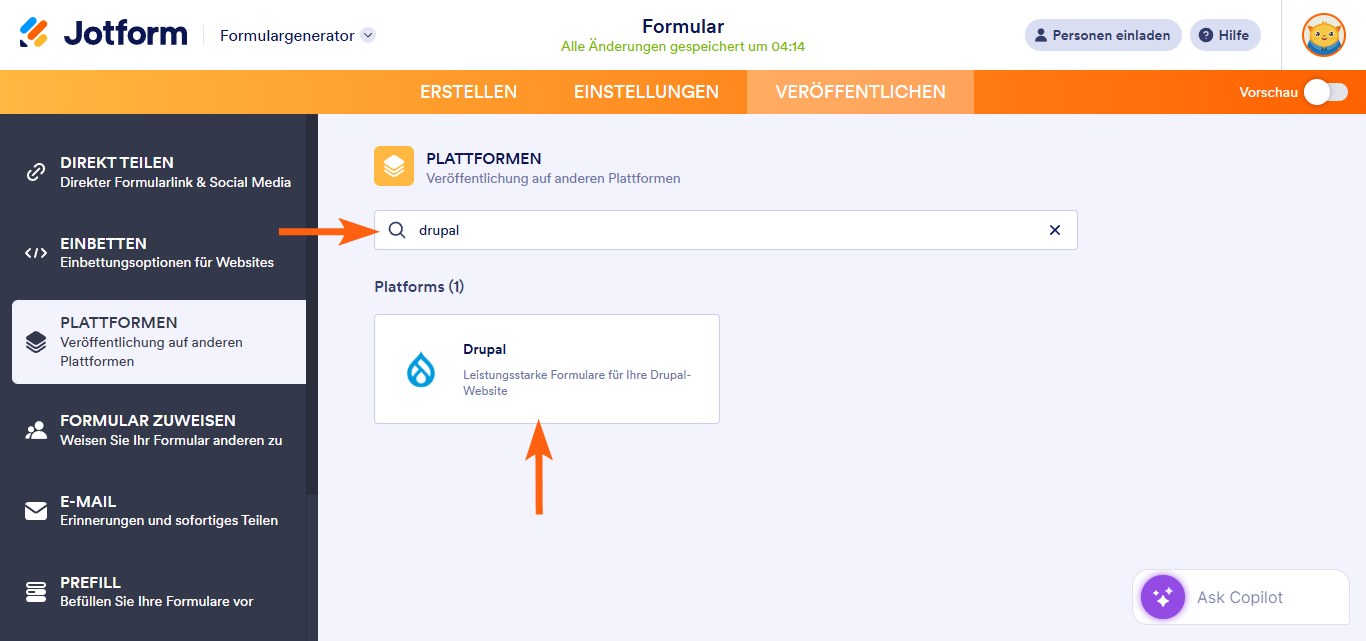The width and height of the screenshot is (1366, 641).
Task: Open the Formulargenerator dropdown
Action: (295, 34)
